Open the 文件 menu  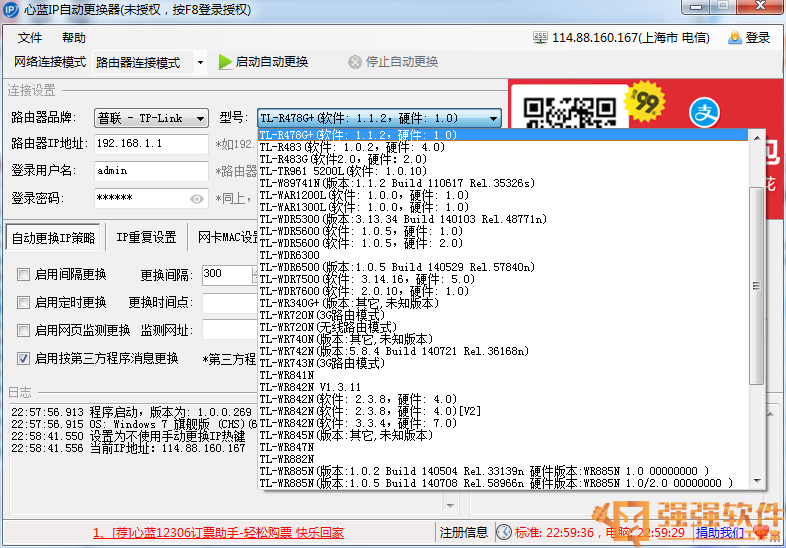click(30, 38)
